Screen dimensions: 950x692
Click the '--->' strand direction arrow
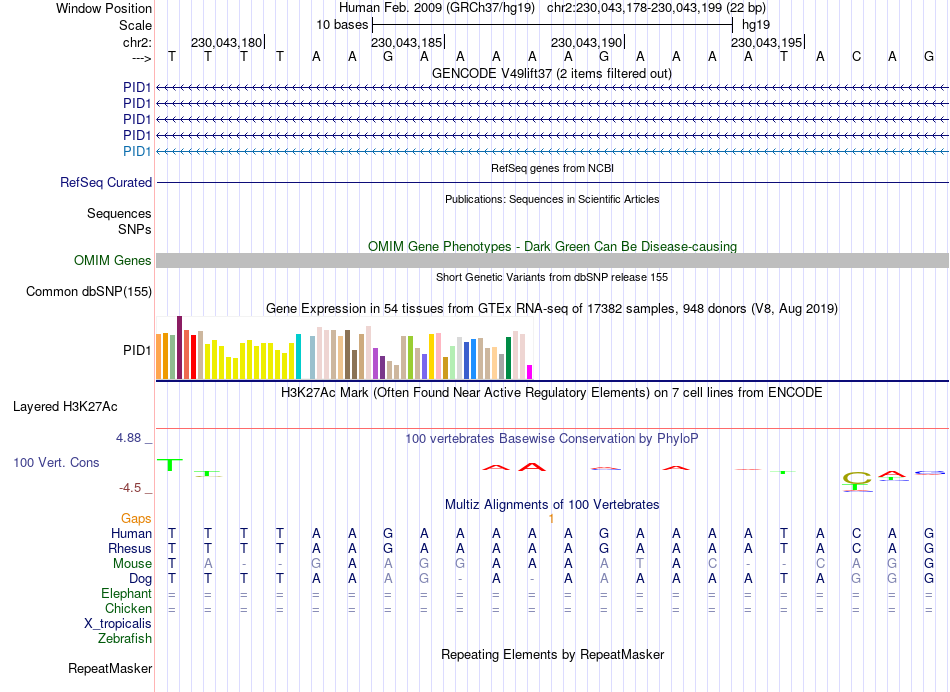point(142,58)
